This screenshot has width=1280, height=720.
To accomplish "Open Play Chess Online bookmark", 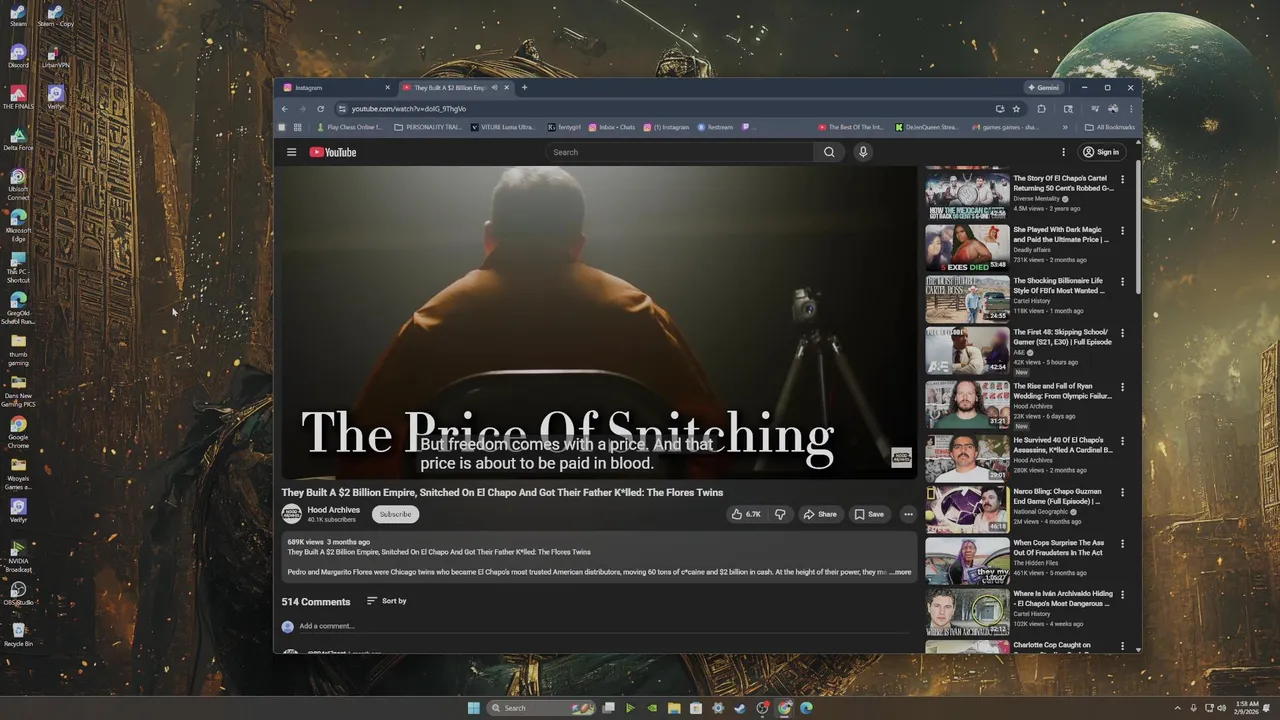I will click(349, 127).
